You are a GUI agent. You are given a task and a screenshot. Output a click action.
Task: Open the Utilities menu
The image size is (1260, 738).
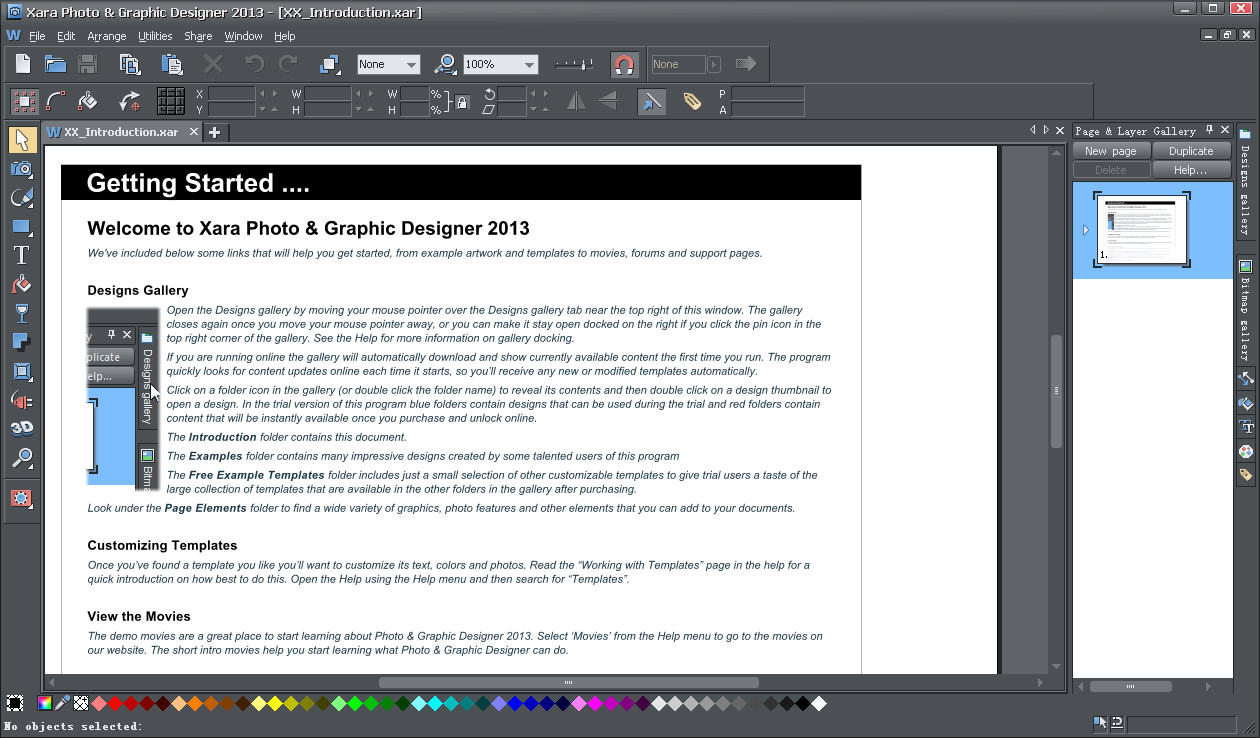point(155,36)
